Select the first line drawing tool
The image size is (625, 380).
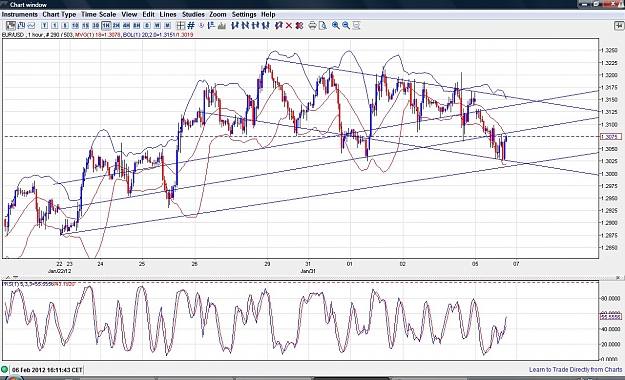pos(235,26)
